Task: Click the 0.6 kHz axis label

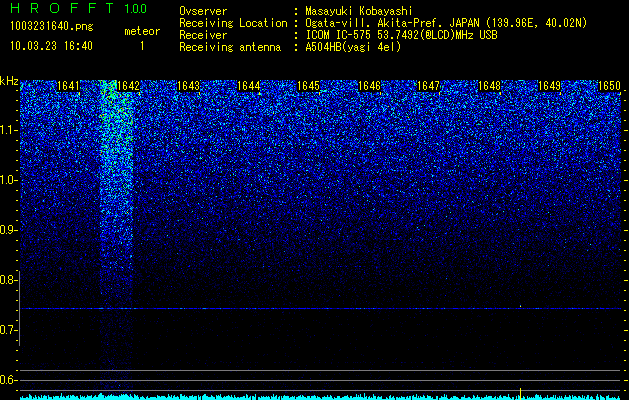Action: pyautogui.click(x=8, y=380)
